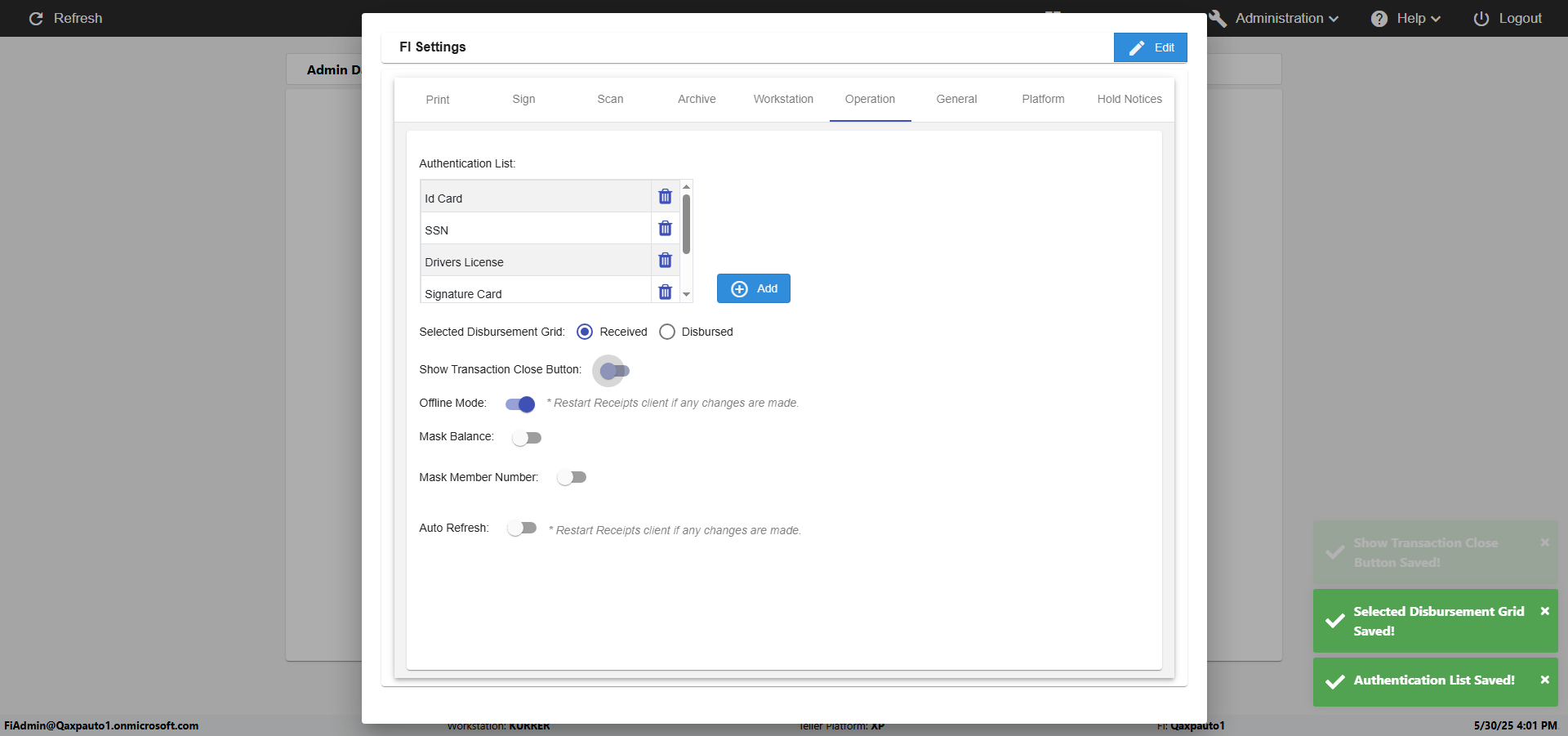This screenshot has width=1568, height=736.
Task: Expand the Administration dropdown chevron
Action: point(1334,19)
